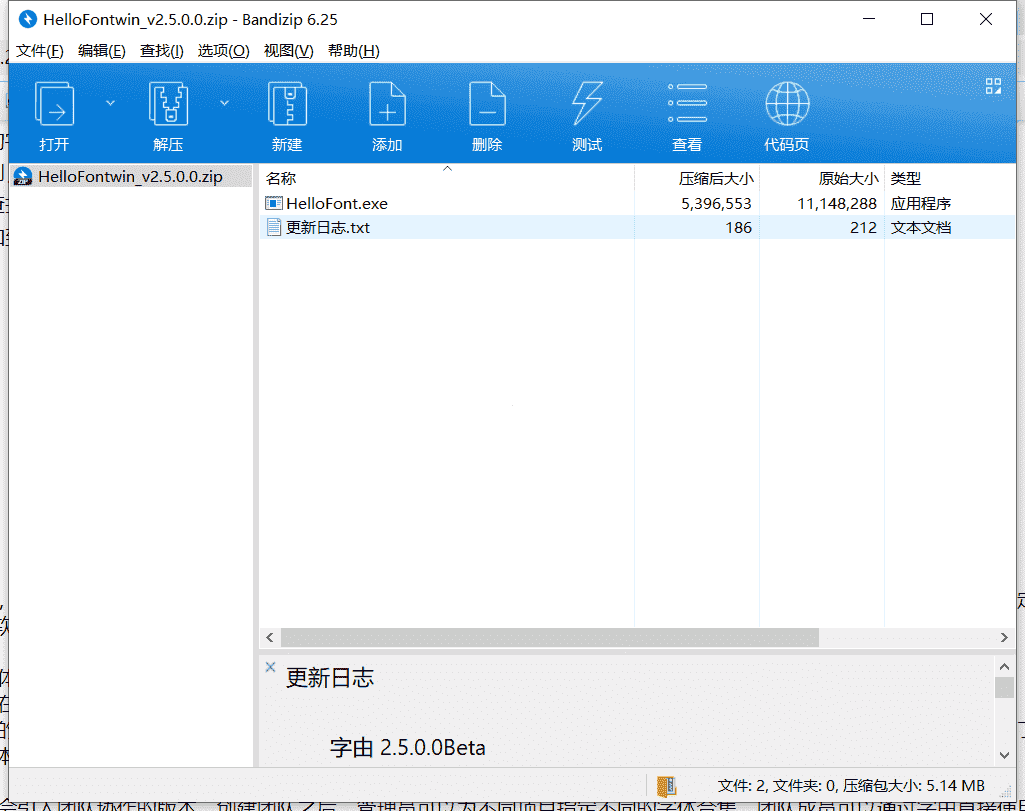Open the File (文件) menu
This screenshot has height=811, width=1025.
(x=39, y=51)
